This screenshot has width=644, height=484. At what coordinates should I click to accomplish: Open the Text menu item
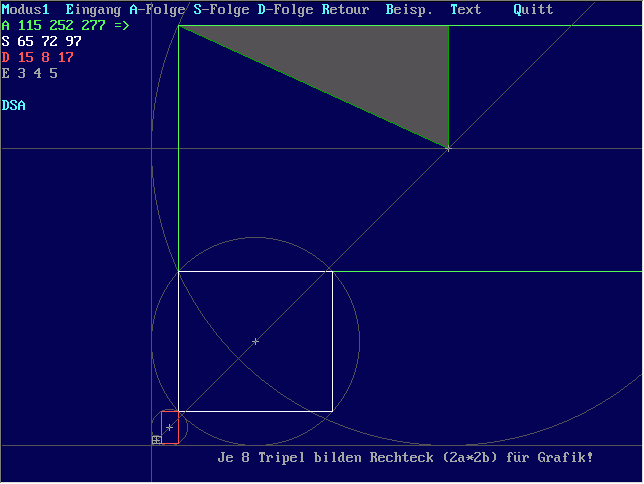tap(465, 9)
